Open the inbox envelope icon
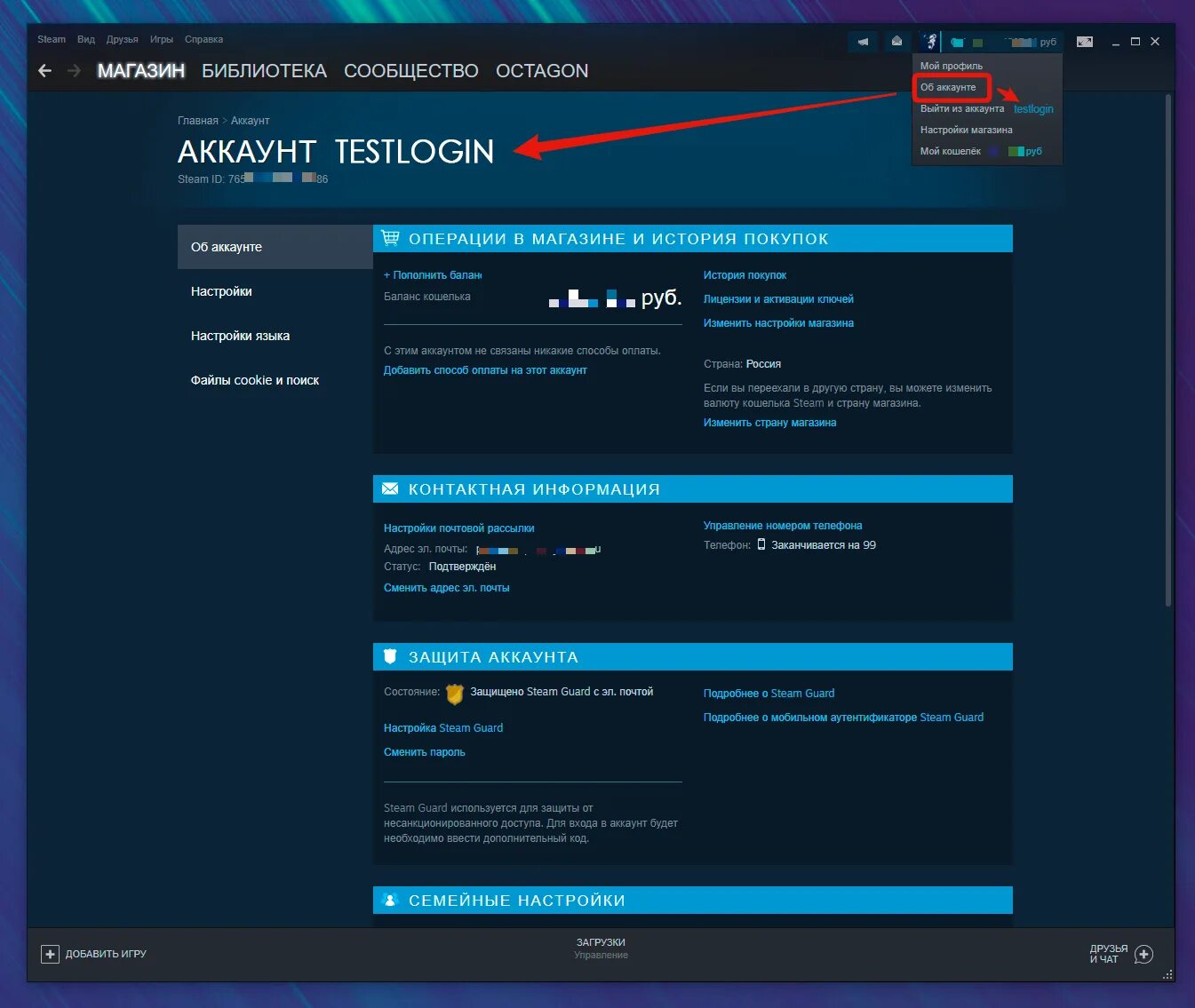The width and height of the screenshot is (1195, 1008). click(x=897, y=42)
